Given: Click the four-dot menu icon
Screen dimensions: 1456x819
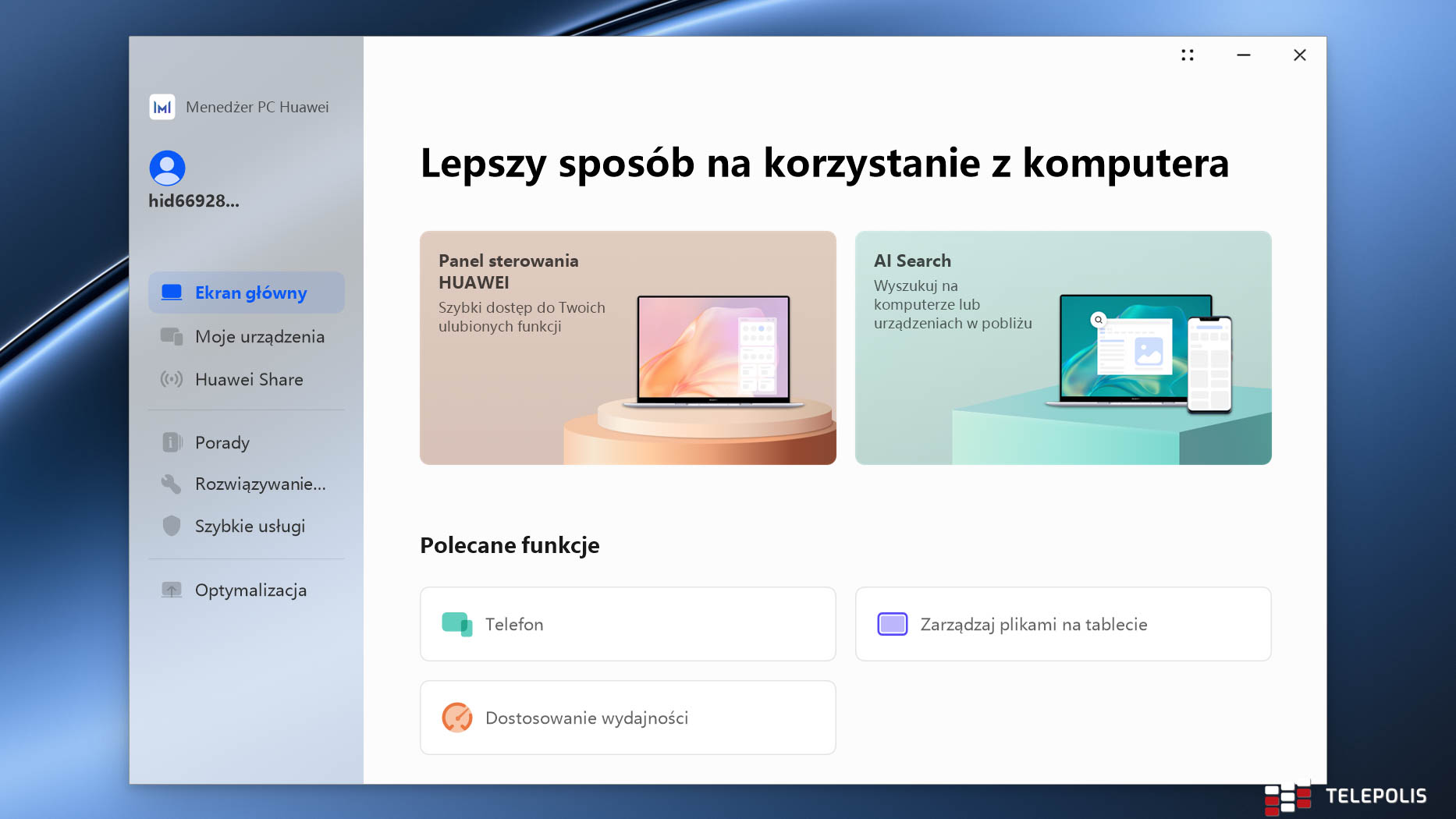Looking at the screenshot, I should coord(1187,55).
